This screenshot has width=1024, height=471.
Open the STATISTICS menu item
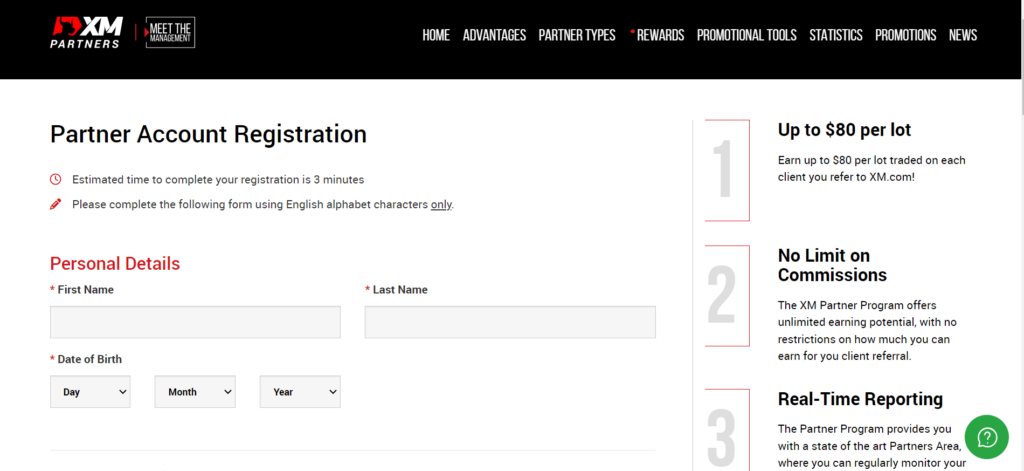[836, 35]
